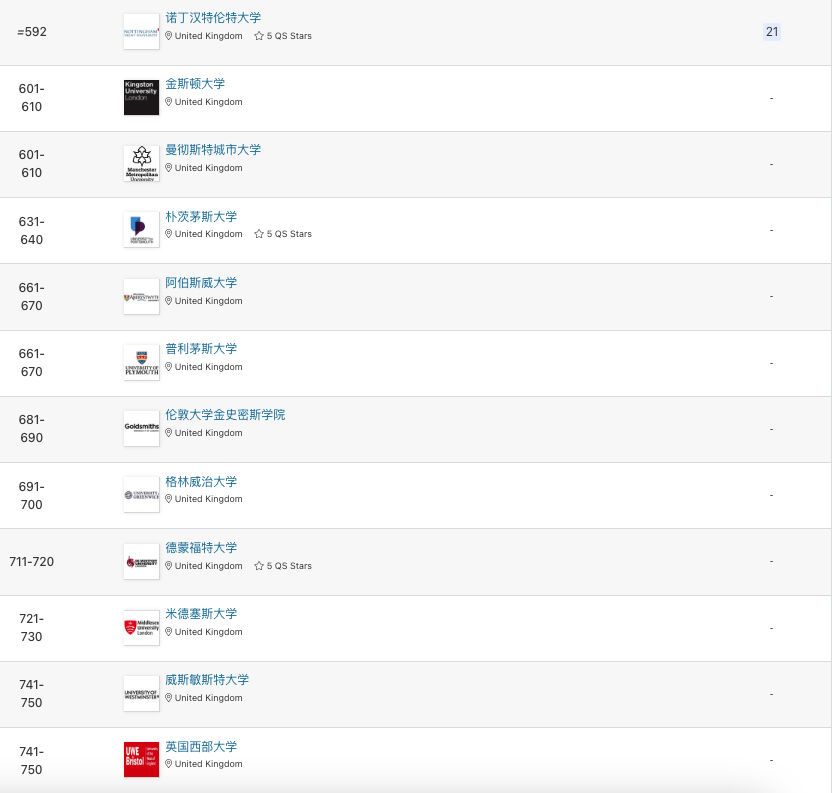Screen dimensions: 832x793
Task: Open the 阿伯斯威大学 link
Action: tap(201, 282)
